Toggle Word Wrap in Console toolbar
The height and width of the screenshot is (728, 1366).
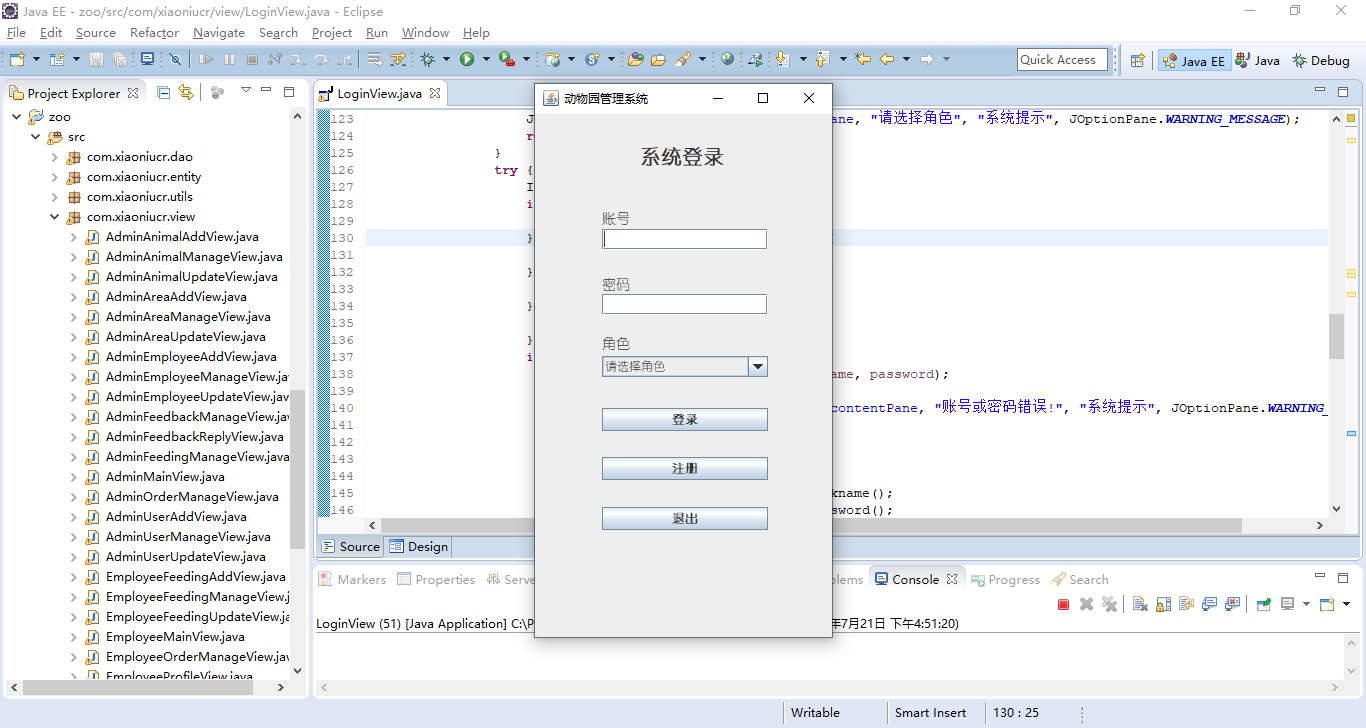[x=1186, y=605]
